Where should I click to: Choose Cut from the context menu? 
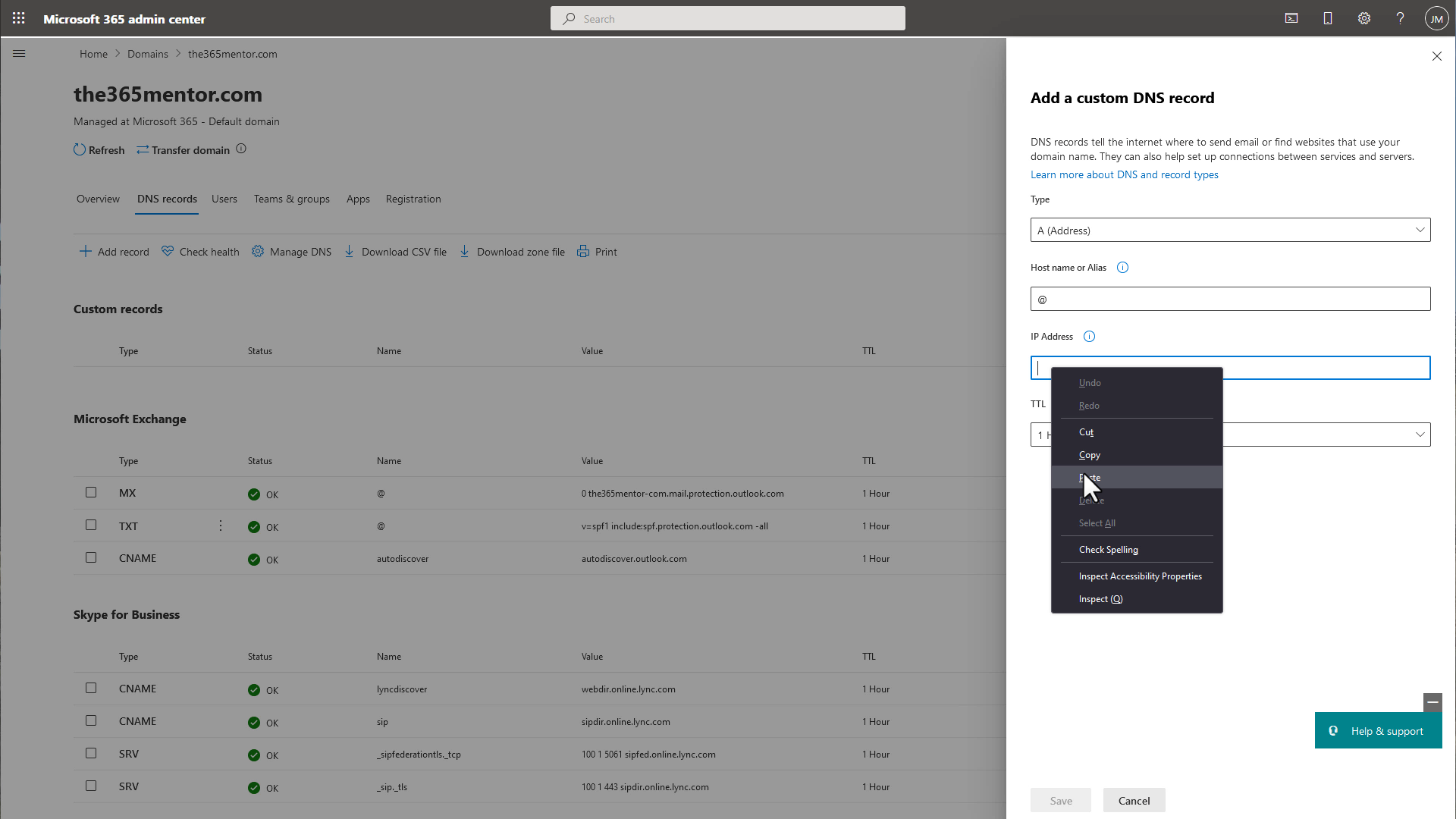1137,431
